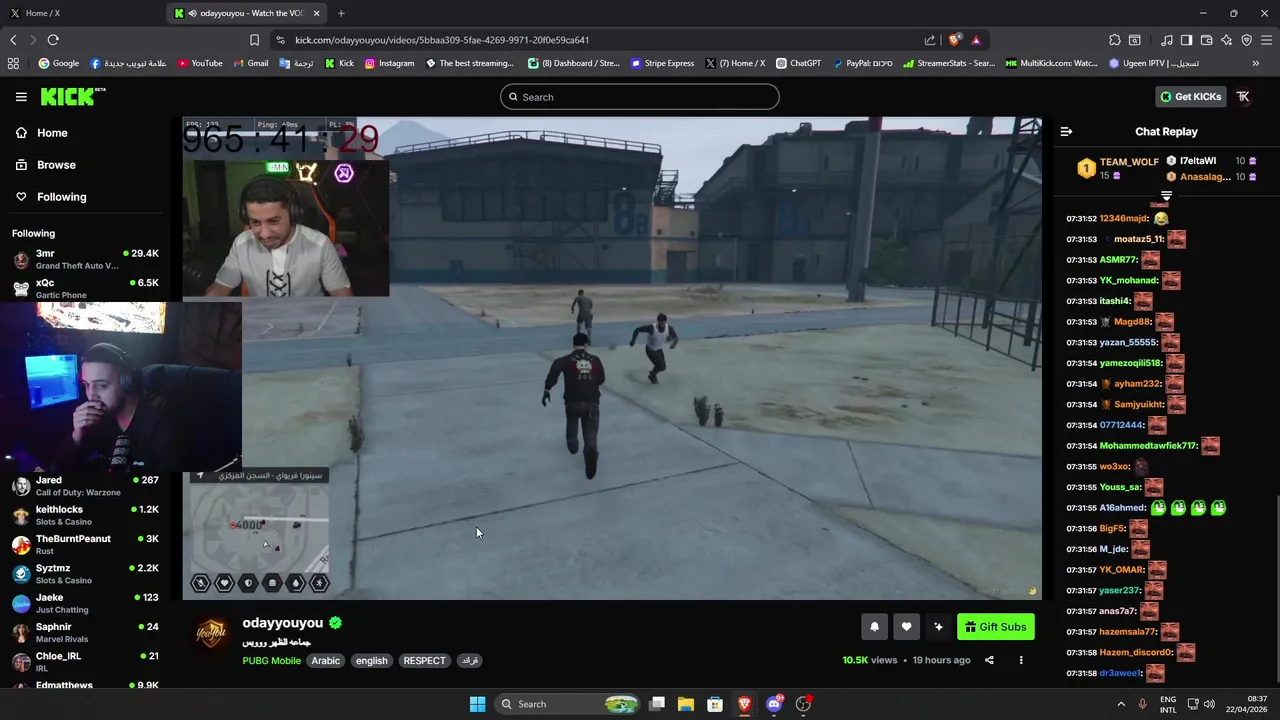Show hidden system tray icons
The width and height of the screenshot is (1280, 720).
pyautogui.click(x=1120, y=704)
